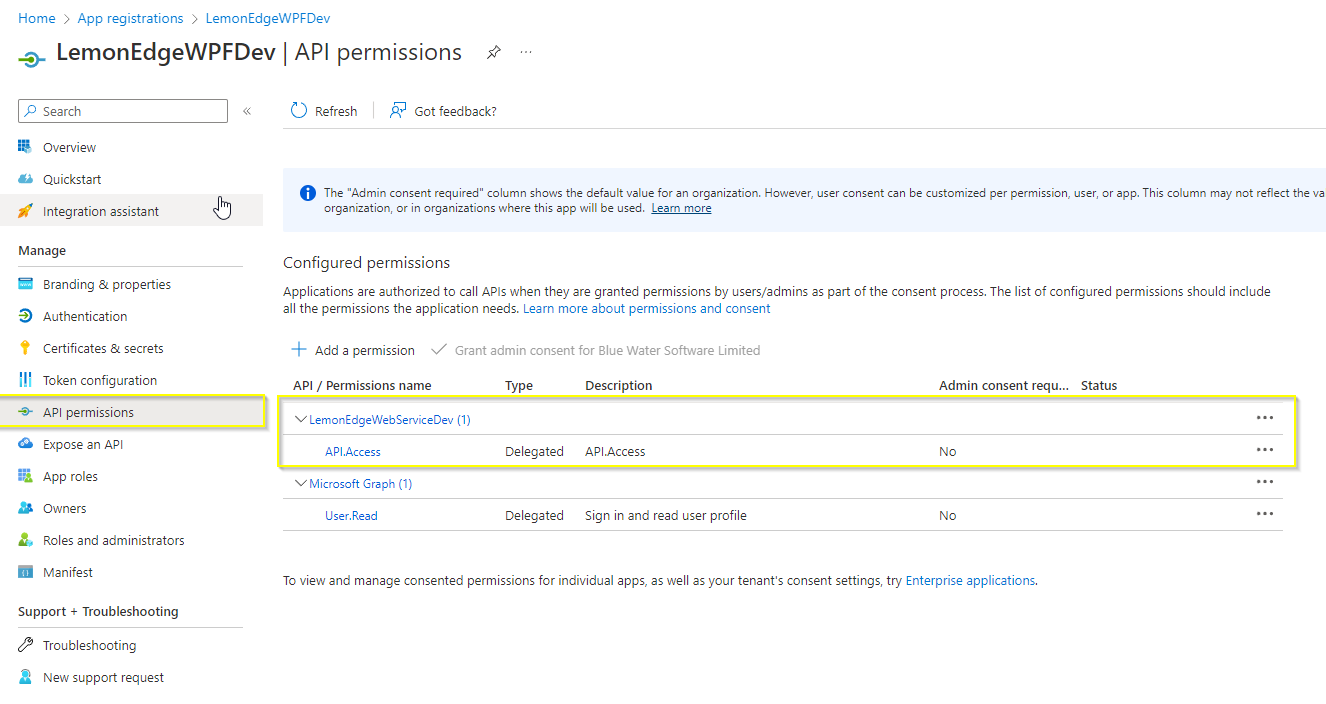This screenshot has width=1326, height=704.
Task: Select Expose an API menu item
Action: [x=83, y=444]
